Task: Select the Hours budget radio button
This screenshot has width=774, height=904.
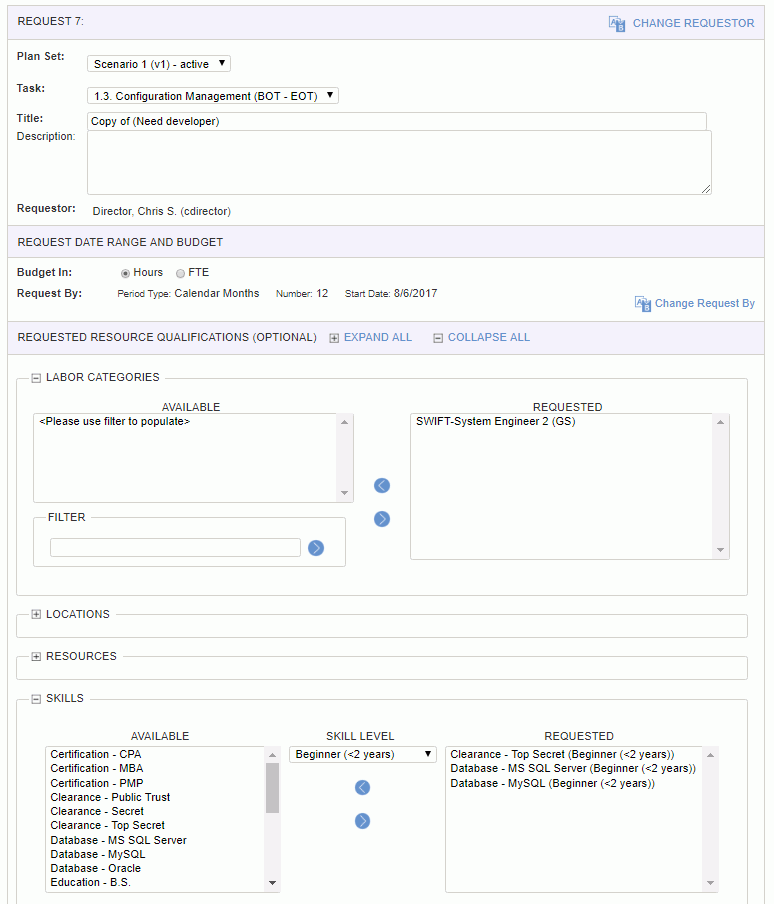Action: (125, 273)
